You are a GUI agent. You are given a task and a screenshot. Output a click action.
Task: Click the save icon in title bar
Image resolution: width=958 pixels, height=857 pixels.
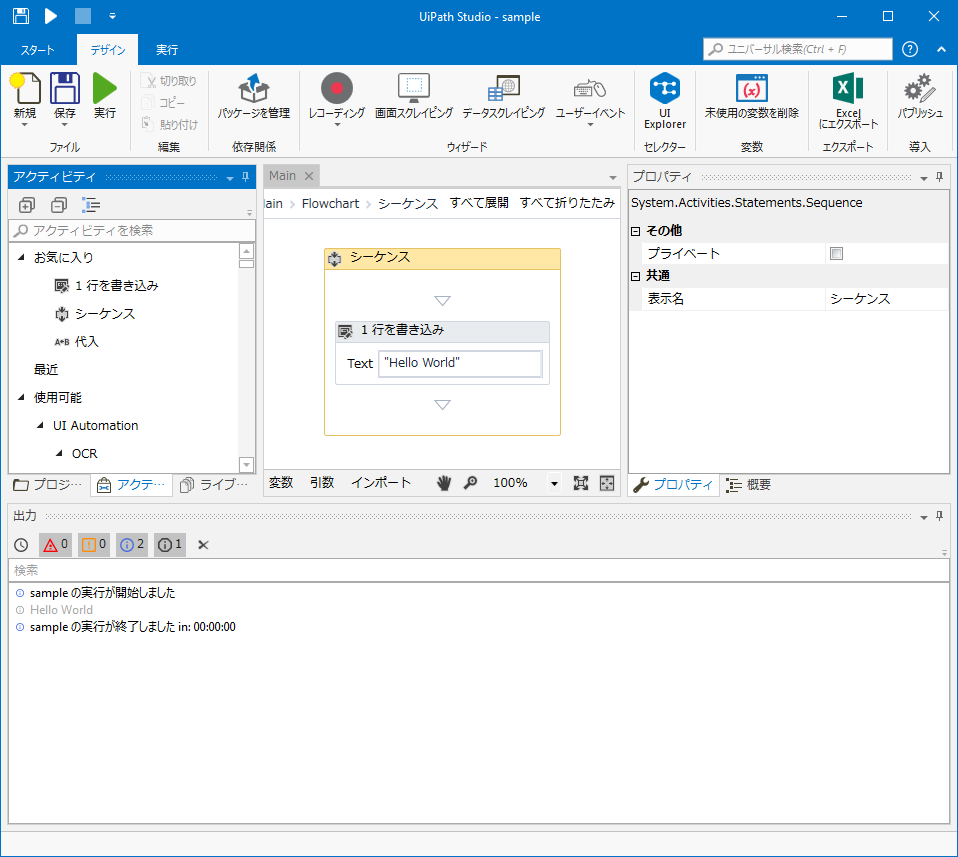coord(21,16)
